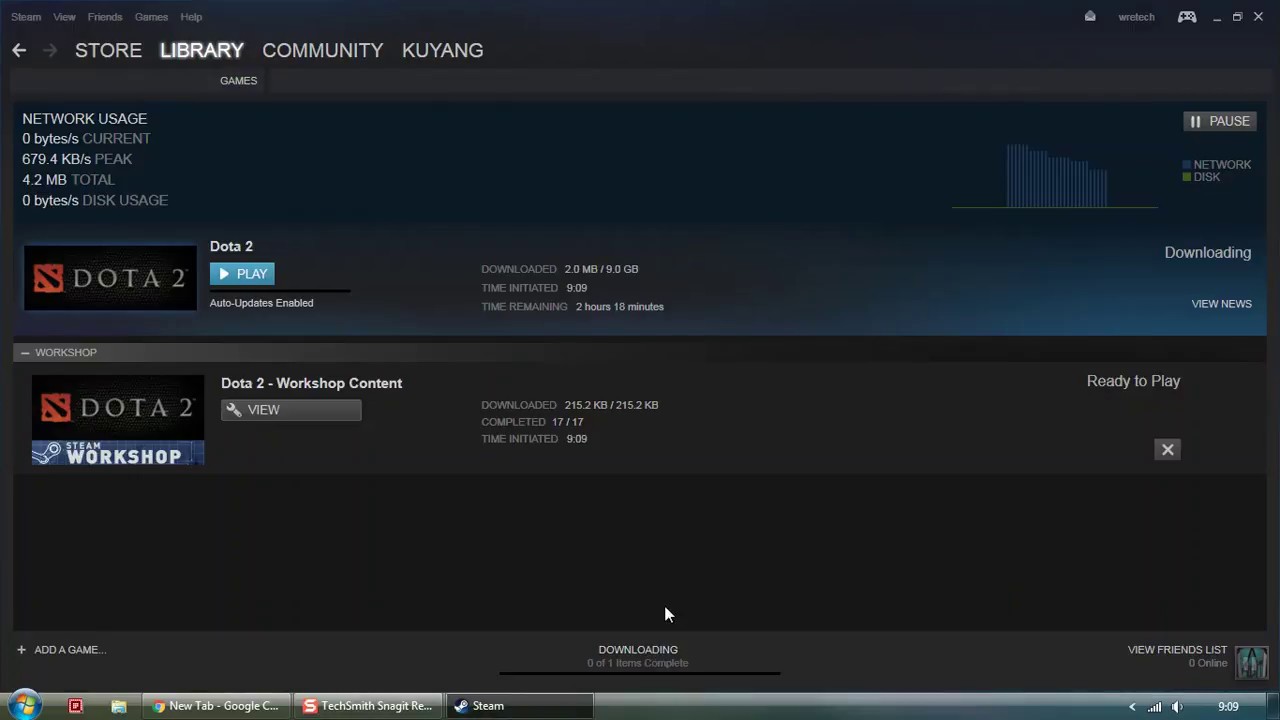
Task: Switch to the Steam taskbar button
Action: coord(520,706)
